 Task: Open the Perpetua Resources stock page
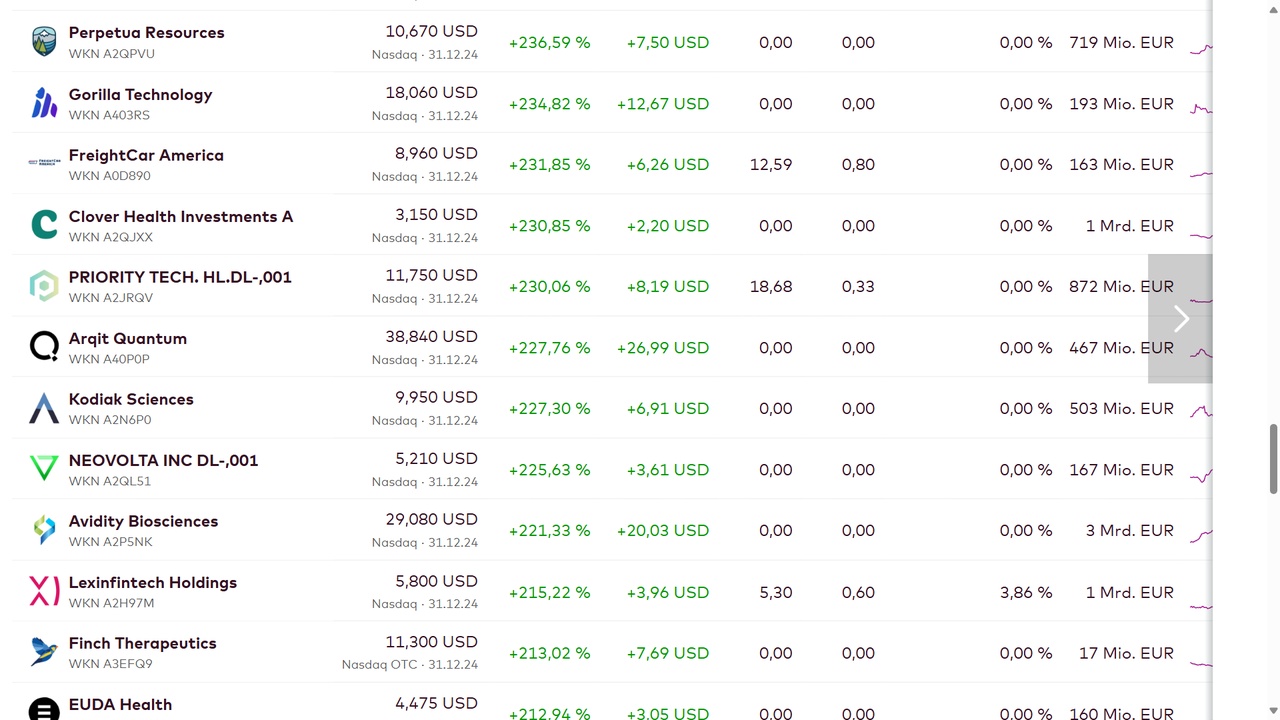tap(146, 32)
